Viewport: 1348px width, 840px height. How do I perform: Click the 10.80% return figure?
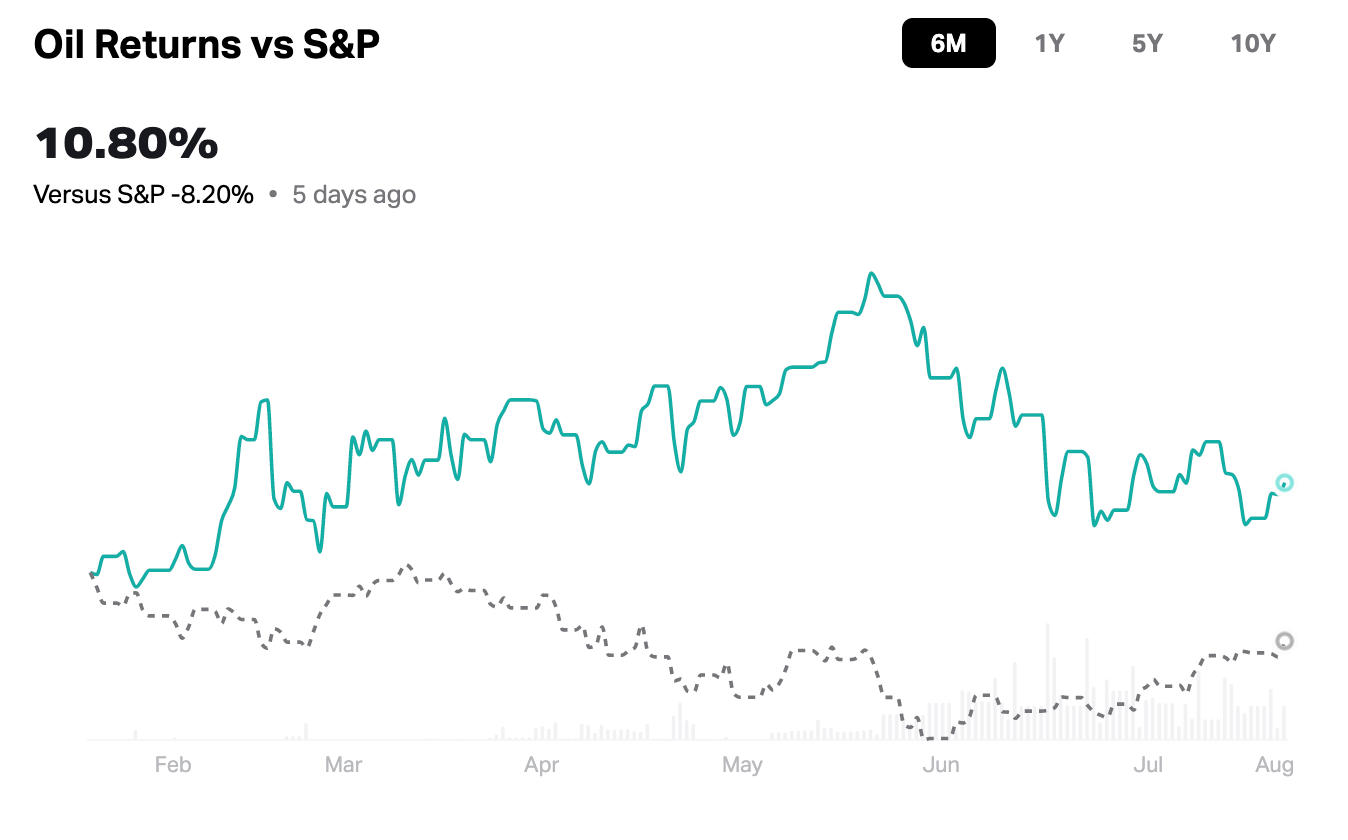coord(126,144)
